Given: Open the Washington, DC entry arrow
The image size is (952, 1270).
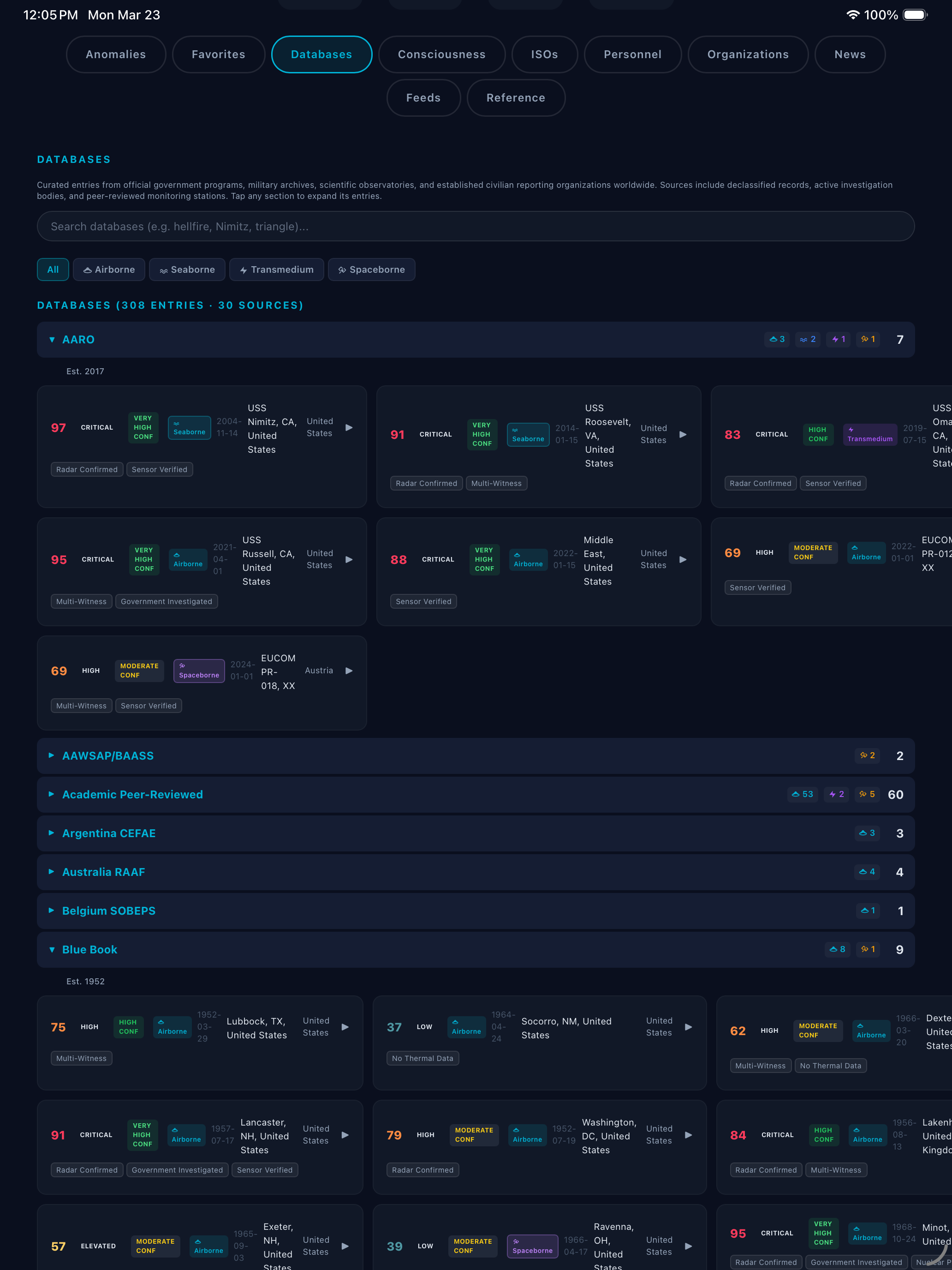Looking at the screenshot, I should 689,1134.
